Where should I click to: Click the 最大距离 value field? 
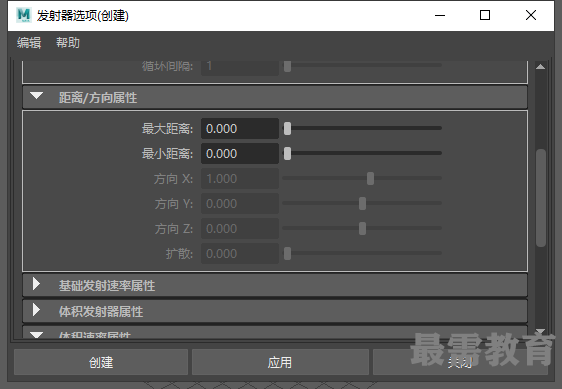(x=240, y=128)
